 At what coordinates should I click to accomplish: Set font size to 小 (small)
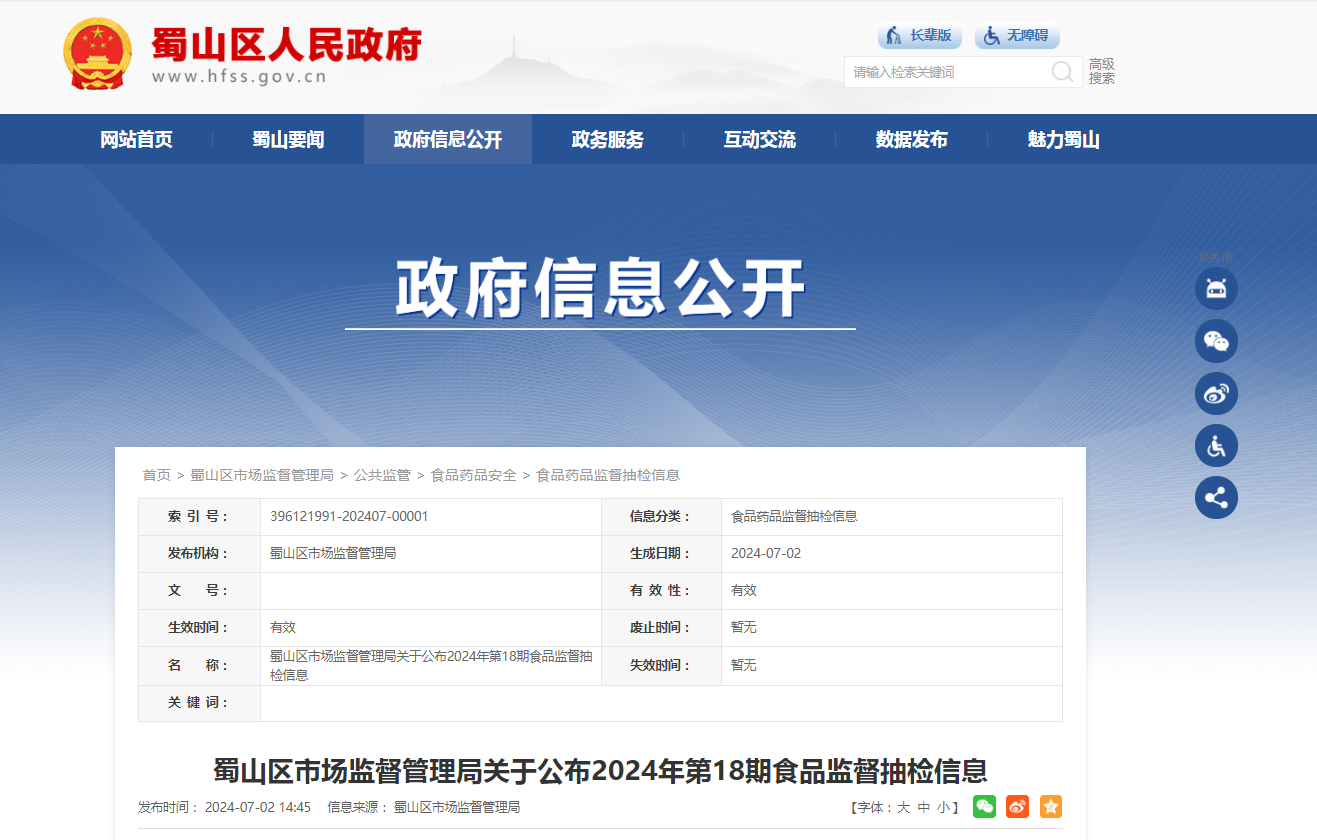pos(943,808)
